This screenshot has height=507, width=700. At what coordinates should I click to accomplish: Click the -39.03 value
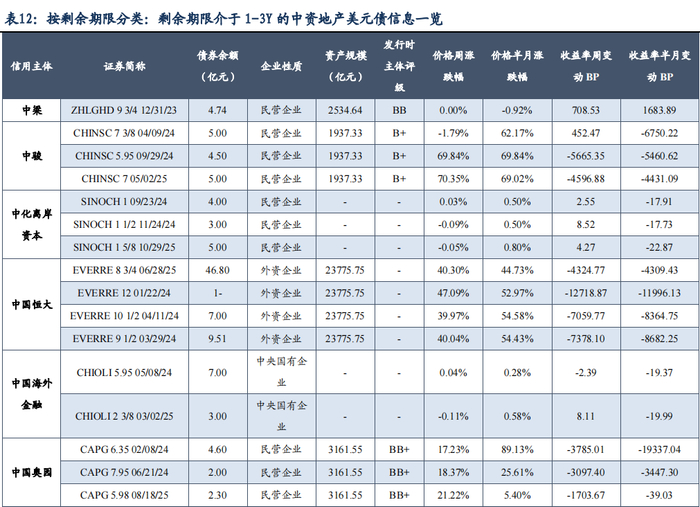[x=659, y=495]
